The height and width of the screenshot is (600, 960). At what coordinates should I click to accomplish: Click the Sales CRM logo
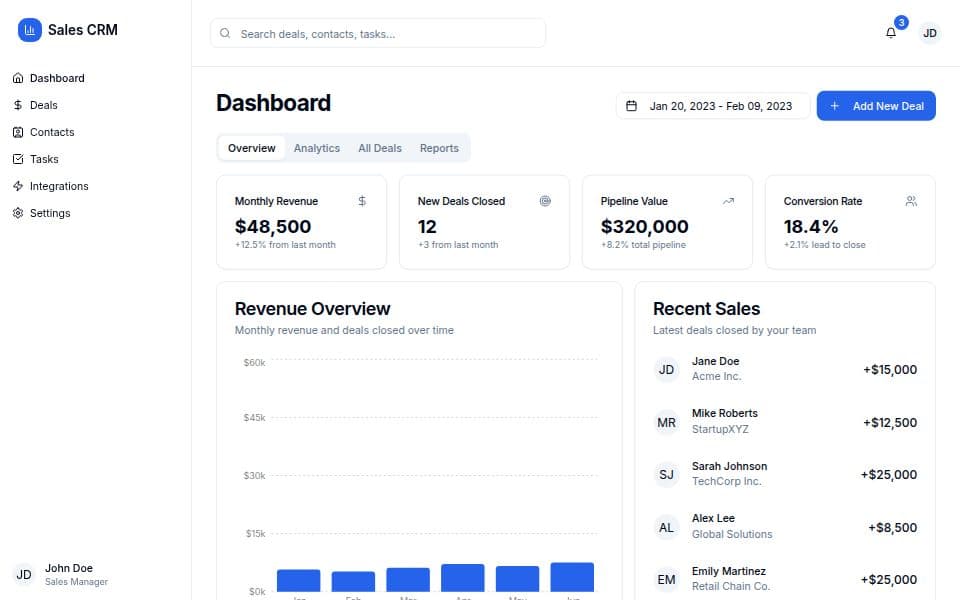coord(66,30)
